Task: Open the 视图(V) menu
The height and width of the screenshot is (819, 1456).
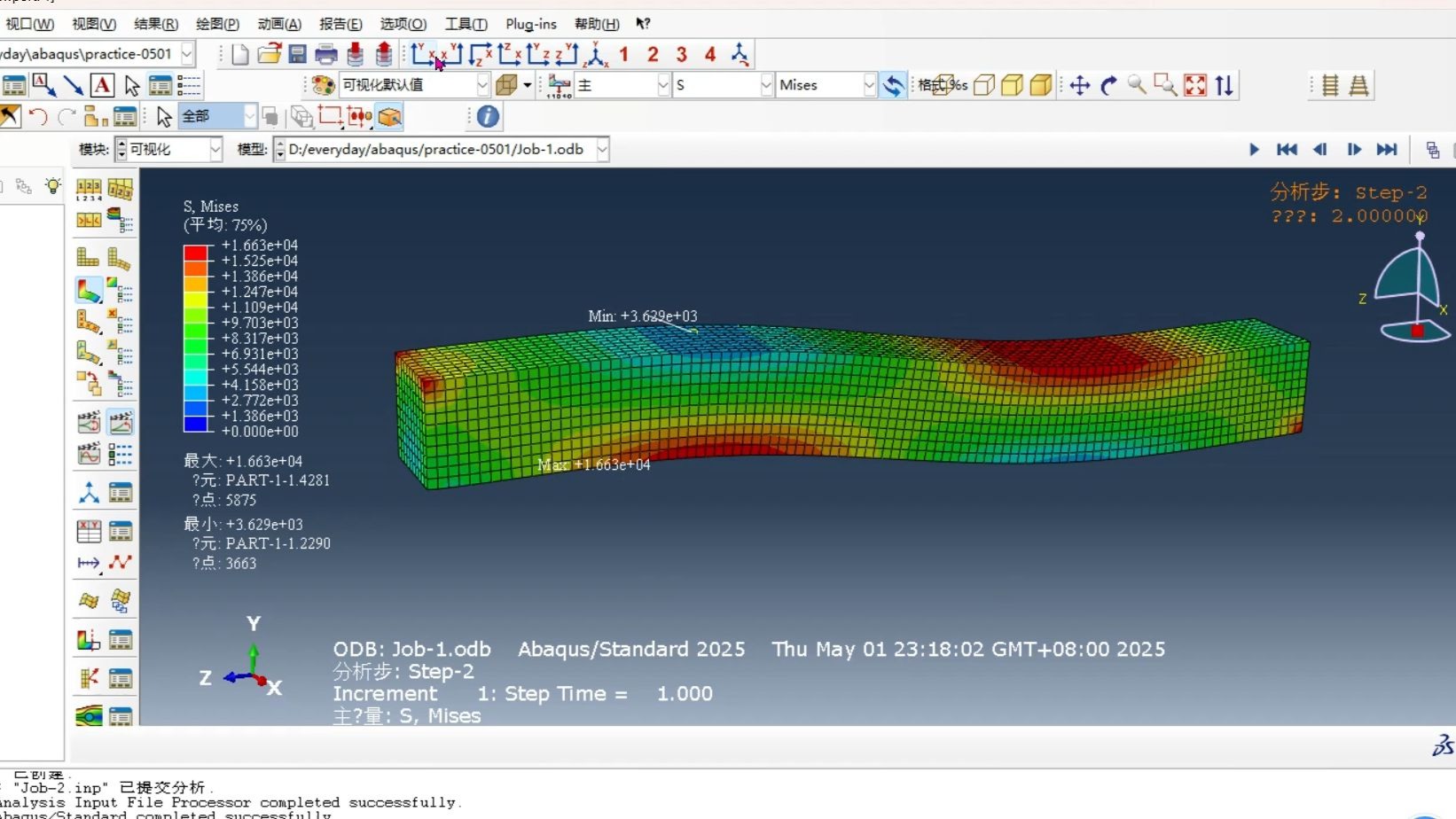Action: point(94,24)
